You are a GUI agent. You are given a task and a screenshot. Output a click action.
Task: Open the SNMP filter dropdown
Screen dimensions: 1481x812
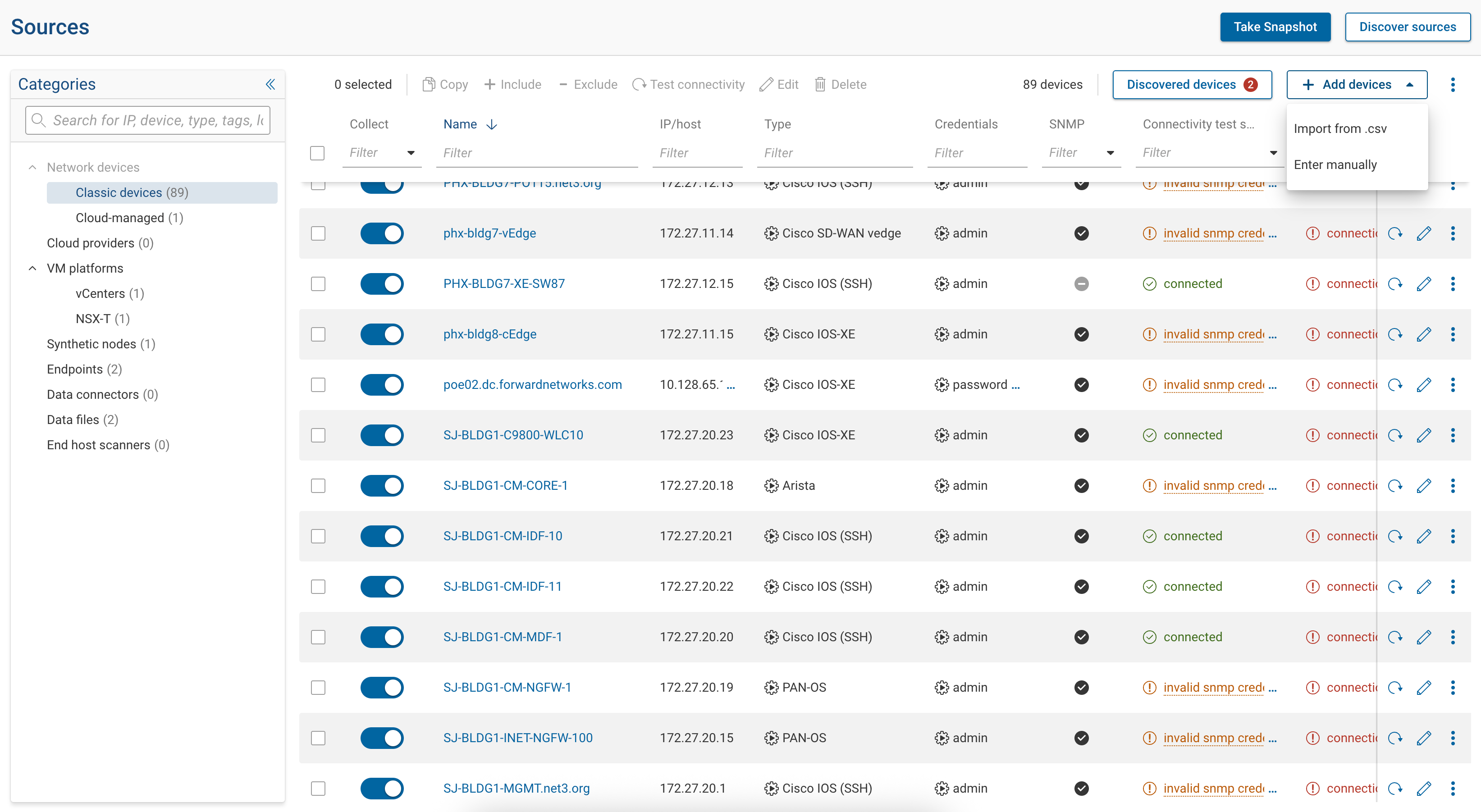pyautogui.click(x=1110, y=153)
